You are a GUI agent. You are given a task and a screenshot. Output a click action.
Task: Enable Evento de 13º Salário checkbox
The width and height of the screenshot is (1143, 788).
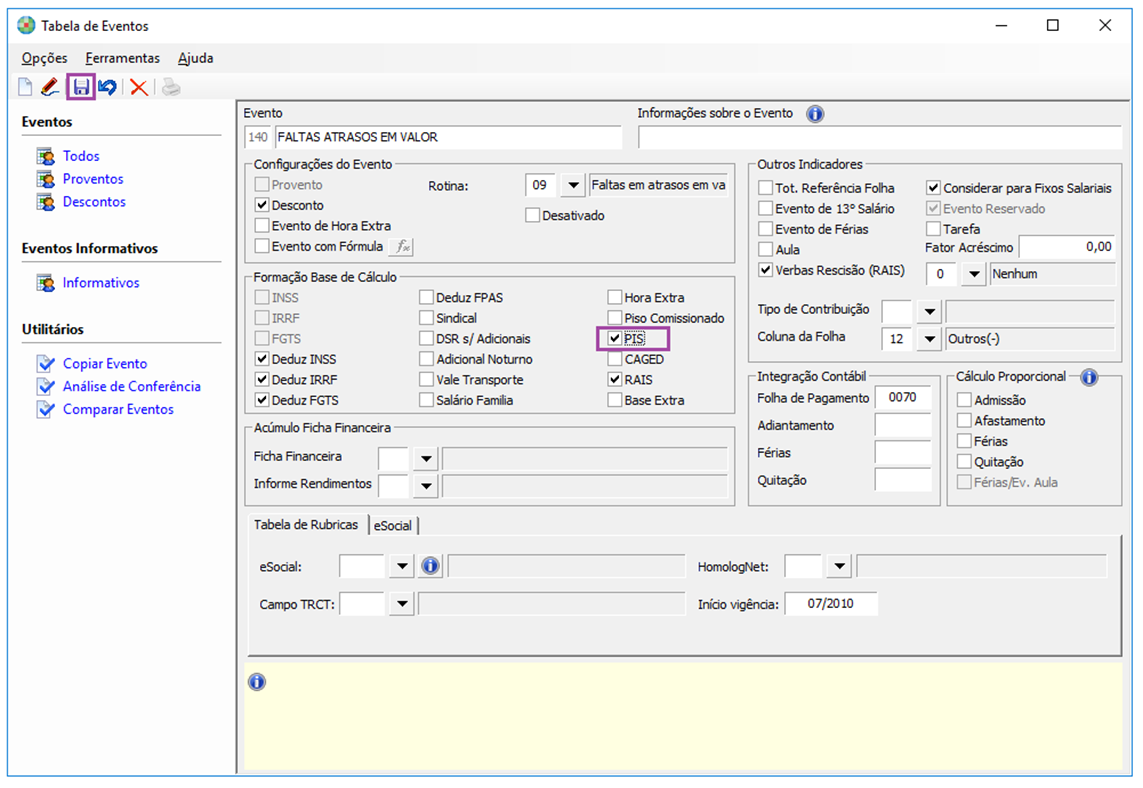[766, 208]
